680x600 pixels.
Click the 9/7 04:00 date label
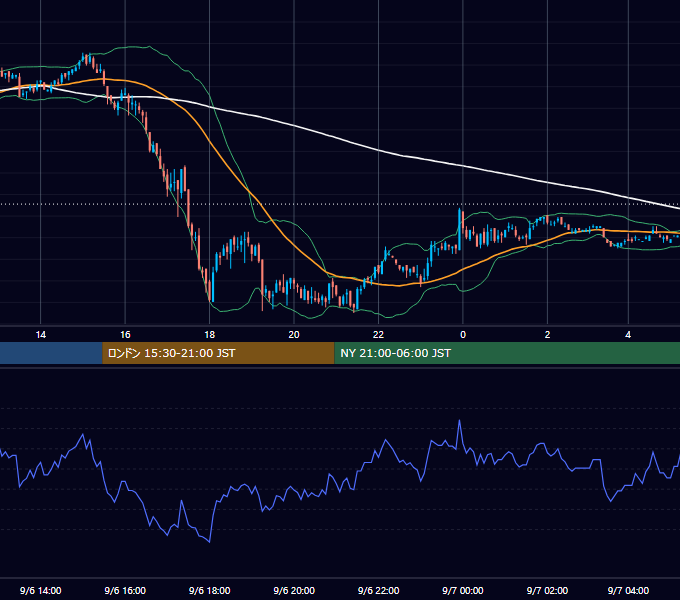tap(628, 590)
